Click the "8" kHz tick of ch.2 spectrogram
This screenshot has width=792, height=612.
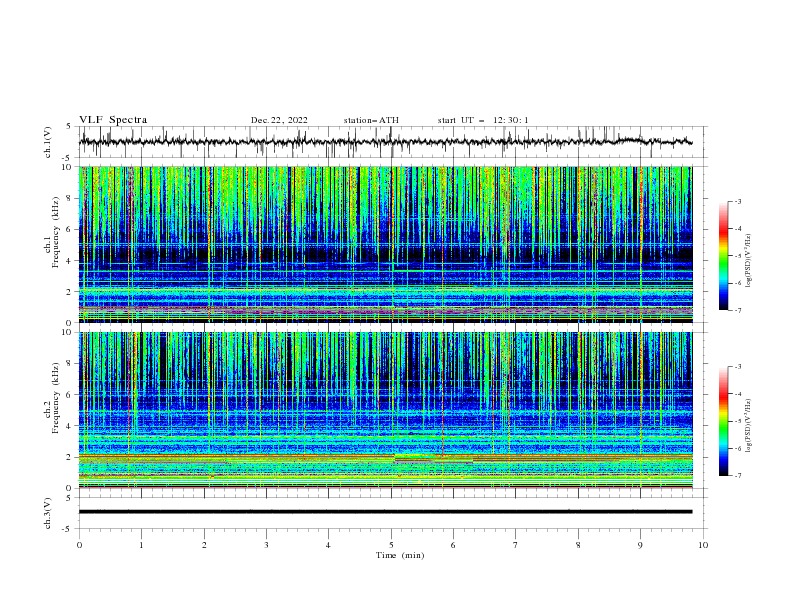click(x=71, y=364)
